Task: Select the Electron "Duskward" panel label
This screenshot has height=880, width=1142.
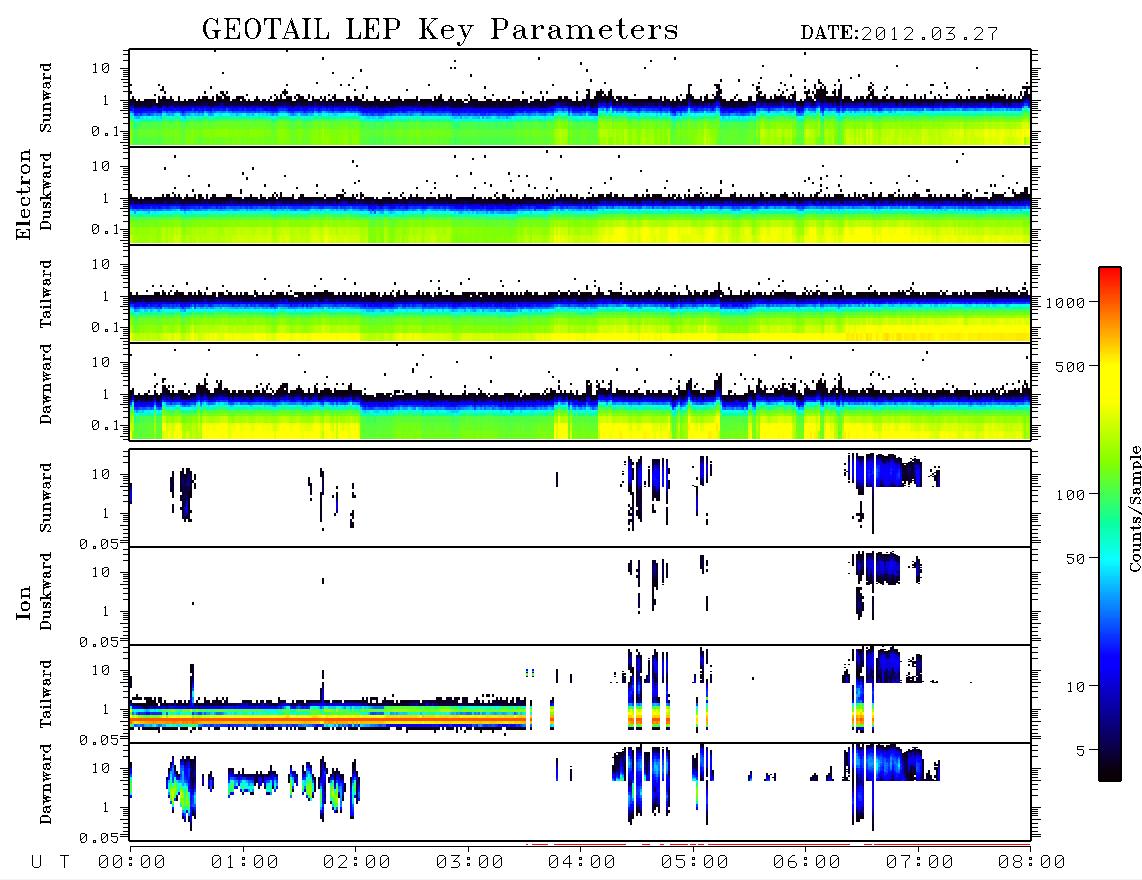Action: coord(46,191)
